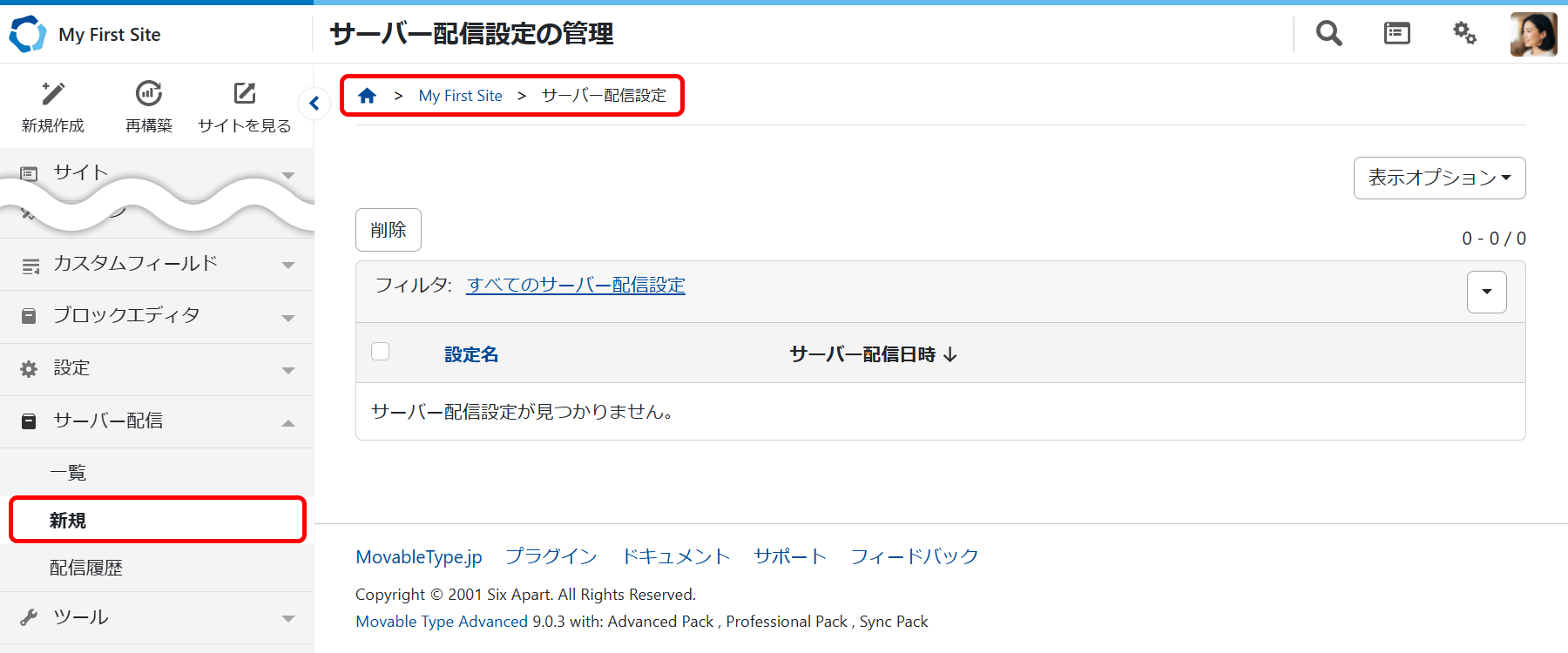Screen dimensions: 1568x653
Task: Open the user profile avatar
Action: [1533, 35]
